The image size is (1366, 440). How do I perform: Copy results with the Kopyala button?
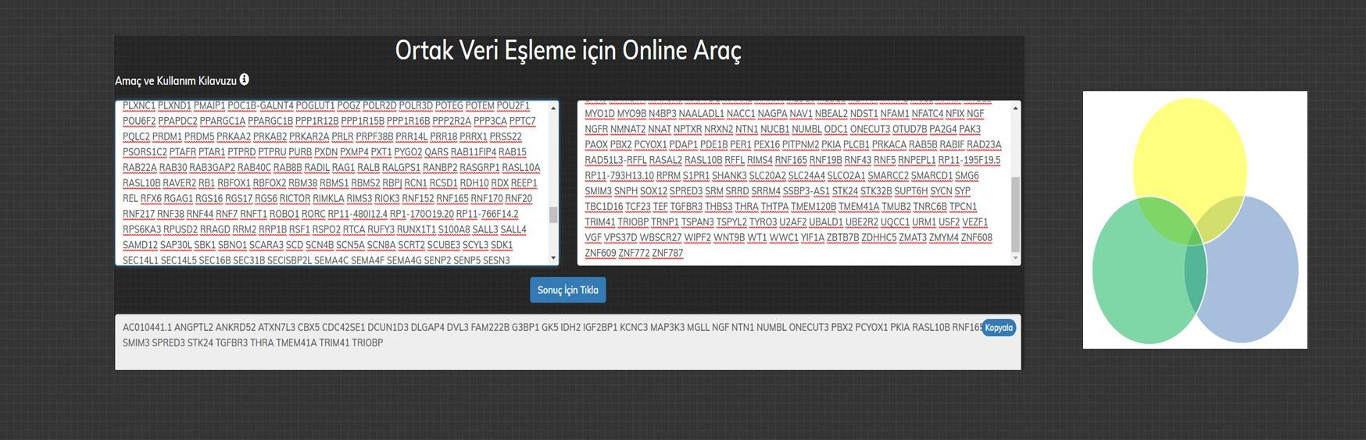(998, 328)
